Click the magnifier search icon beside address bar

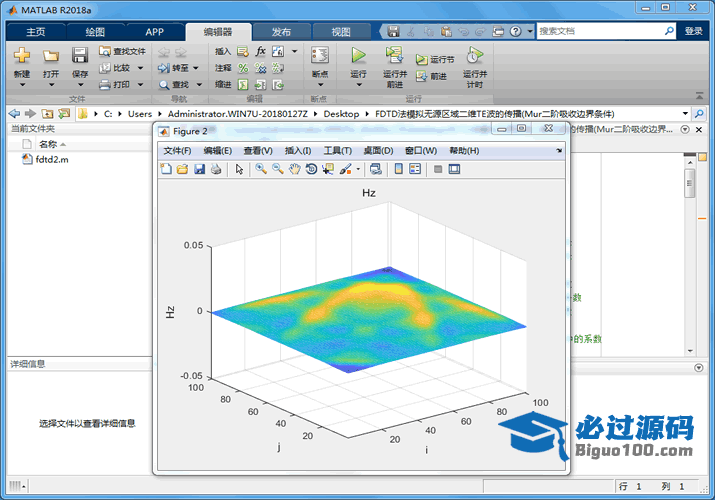click(x=699, y=113)
